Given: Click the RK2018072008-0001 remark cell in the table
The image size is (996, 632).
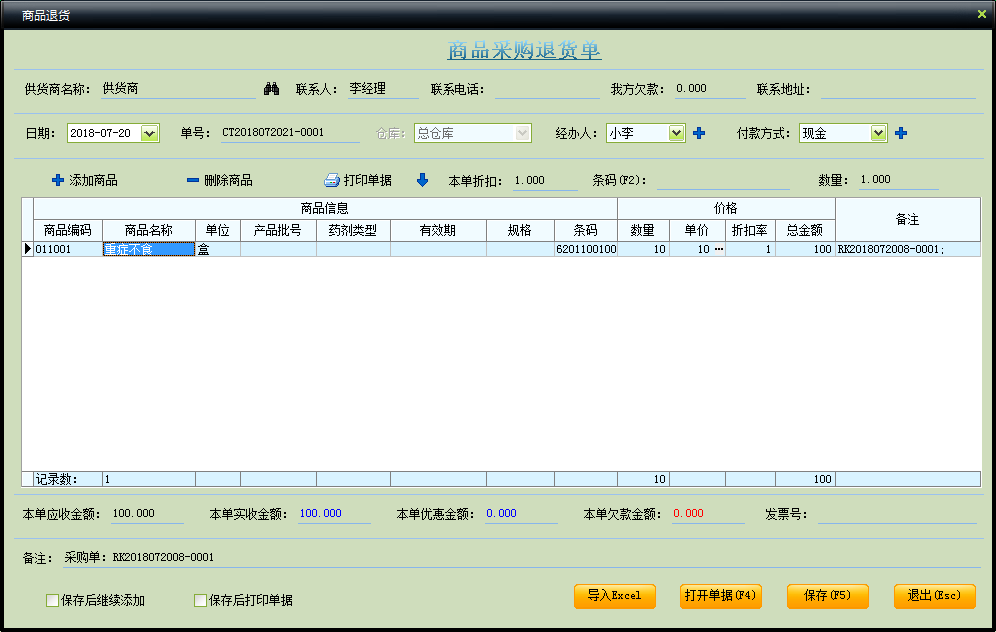Looking at the screenshot, I should point(908,249).
